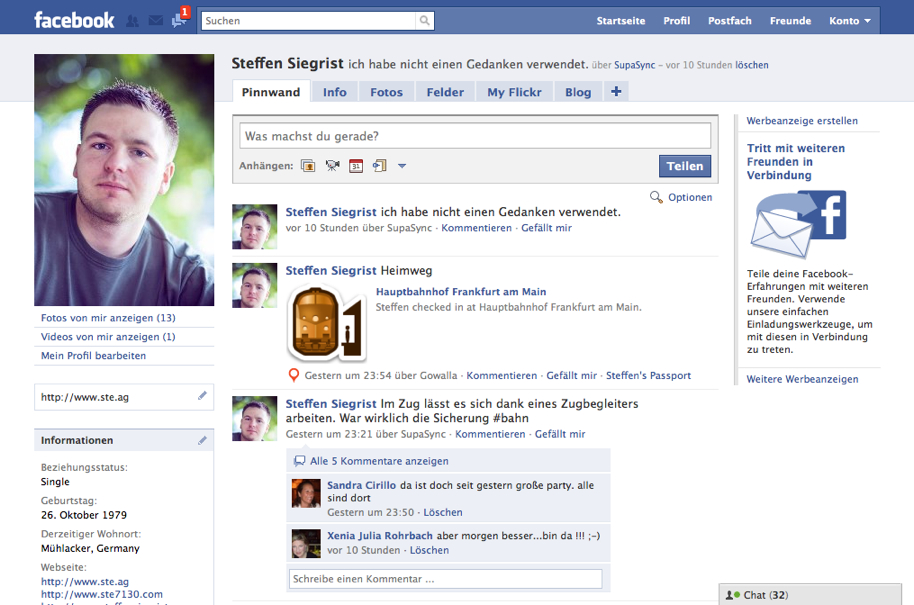Expand Alle 5 Kommentare anzeigen
Viewport: 914px width, 605px height.
coord(378,461)
